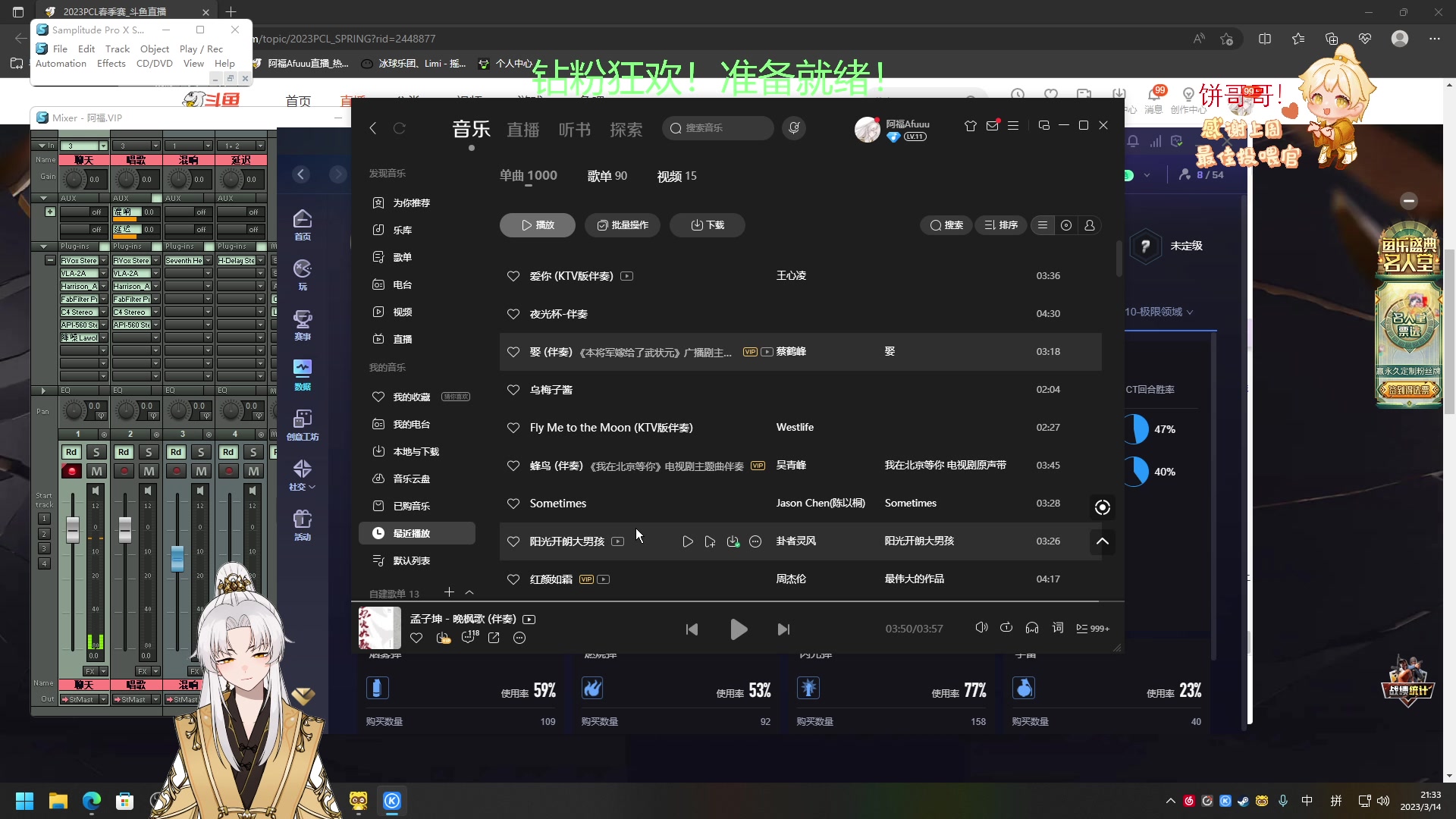1456x819 pixels.
Task: Collapse the Plug-ins section in mixer
Action: point(43,246)
